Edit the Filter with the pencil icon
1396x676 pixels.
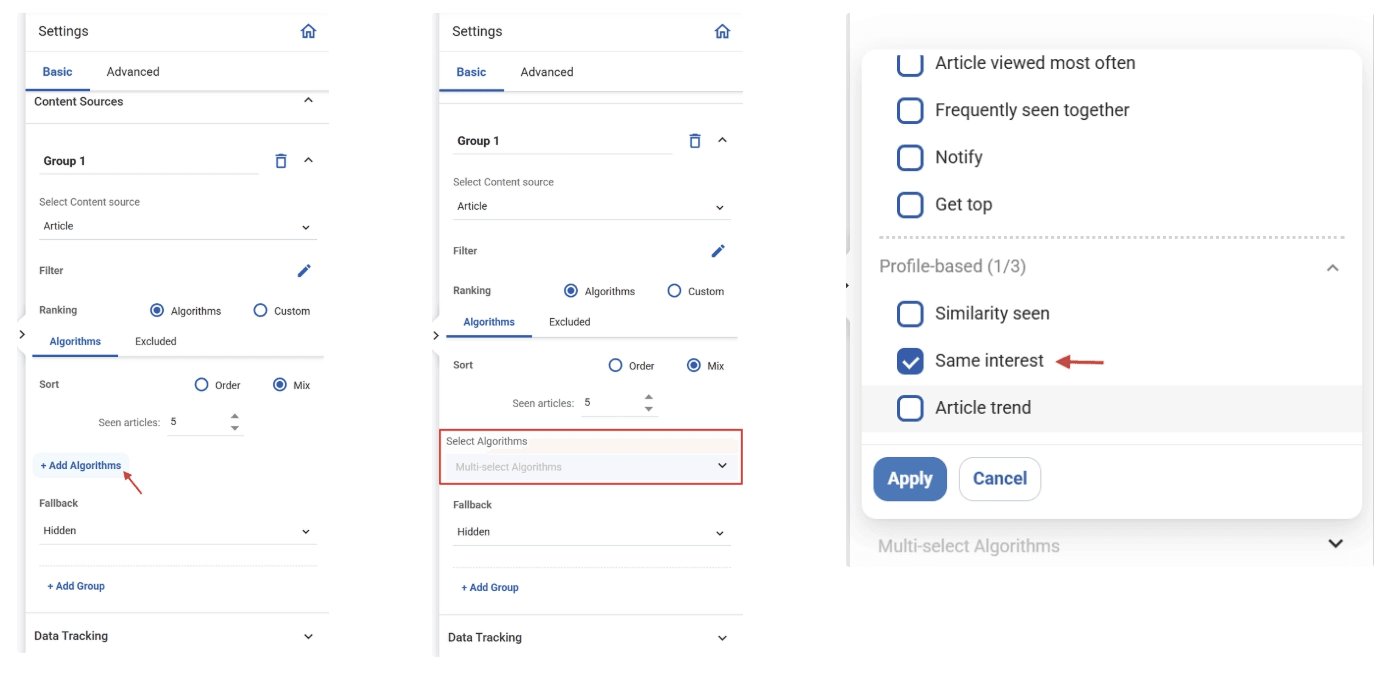pyautogui.click(x=304, y=270)
